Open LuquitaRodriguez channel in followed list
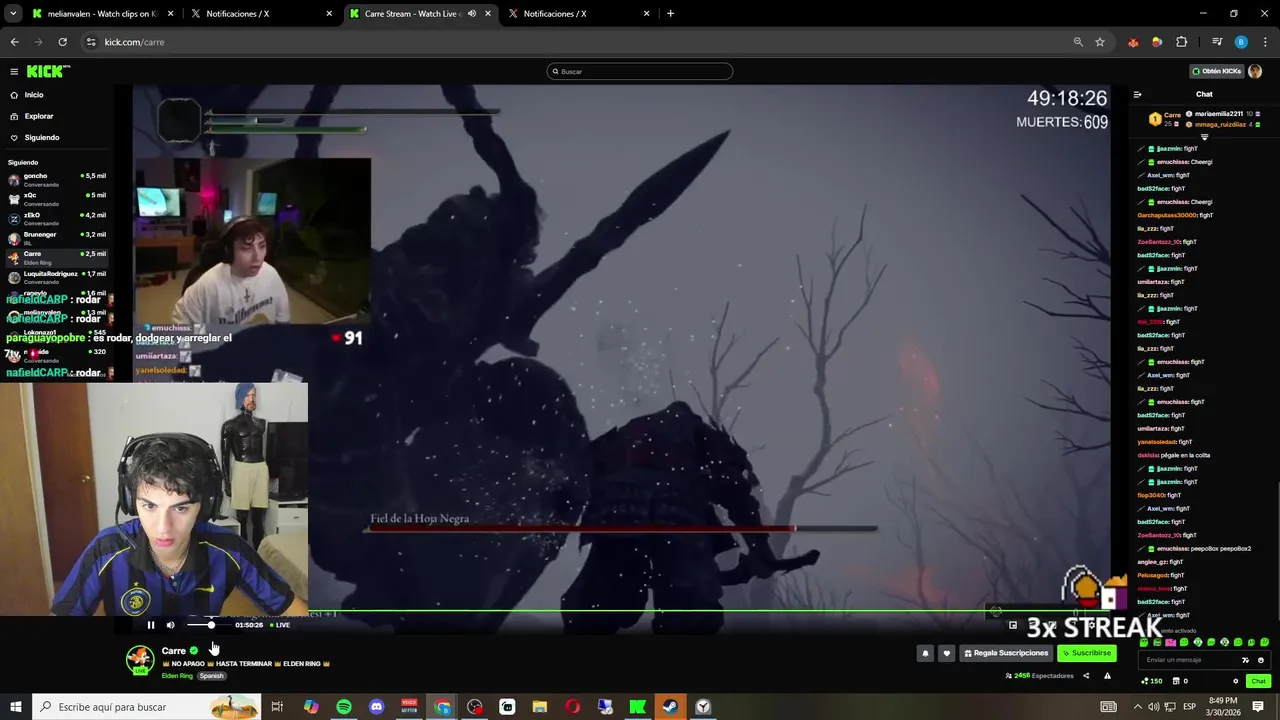The image size is (1280, 720). pos(57,277)
